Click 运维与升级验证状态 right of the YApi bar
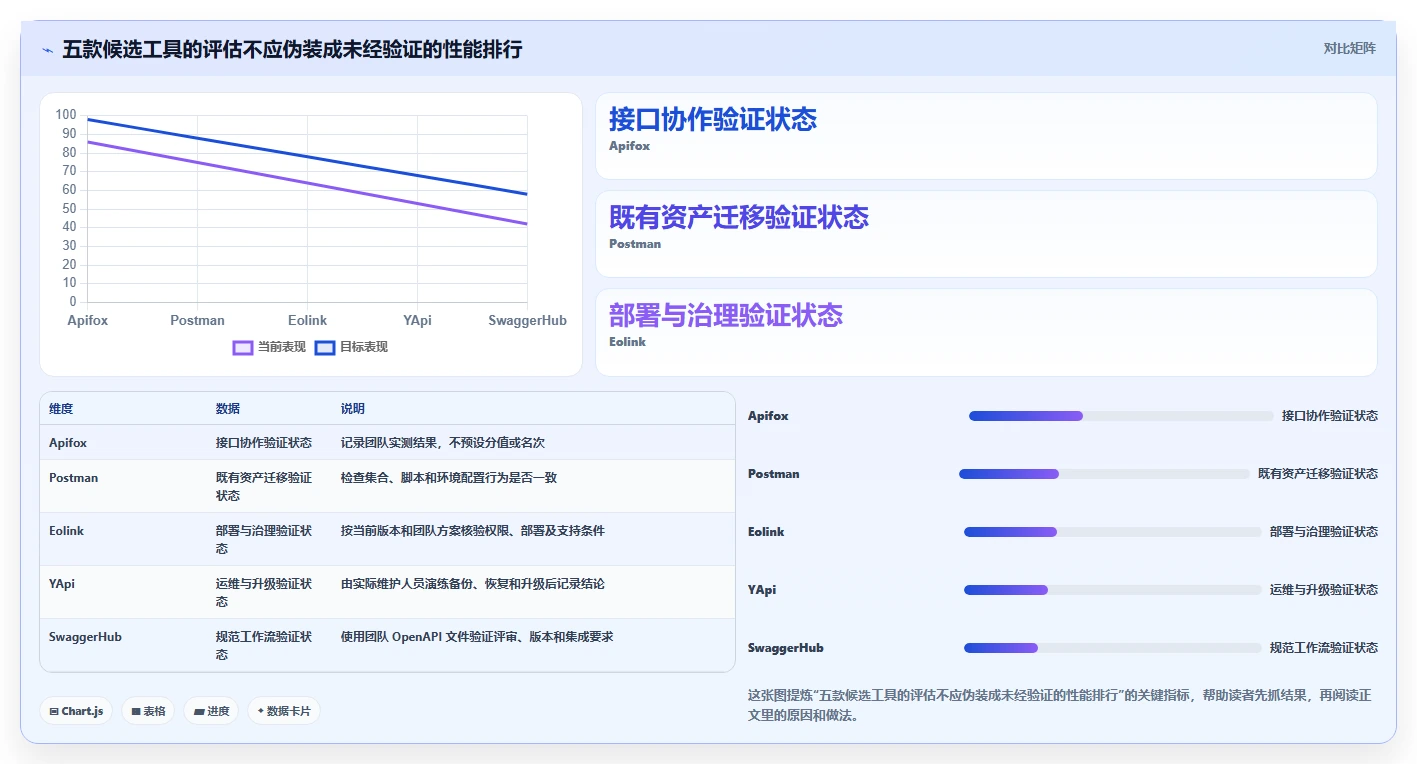Screen dimensions: 1417x764 pos(1324,590)
